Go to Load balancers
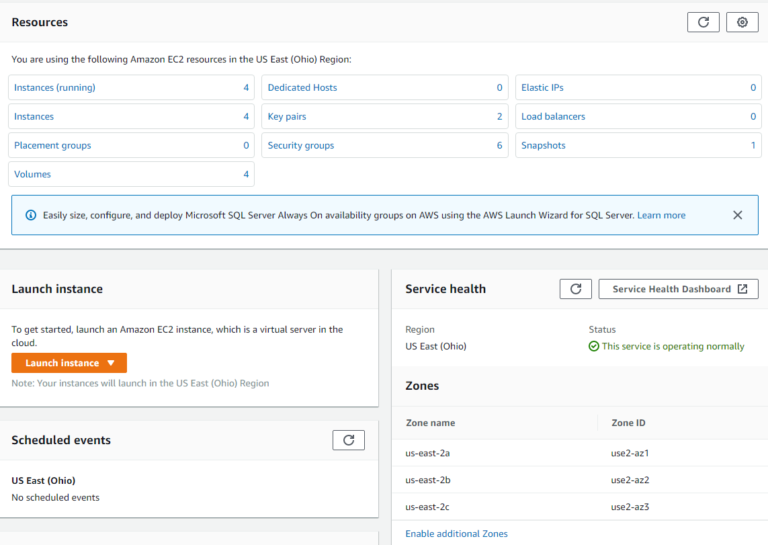Image resolution: width=768 pixels, height=545 pixels. coord(553,117)
